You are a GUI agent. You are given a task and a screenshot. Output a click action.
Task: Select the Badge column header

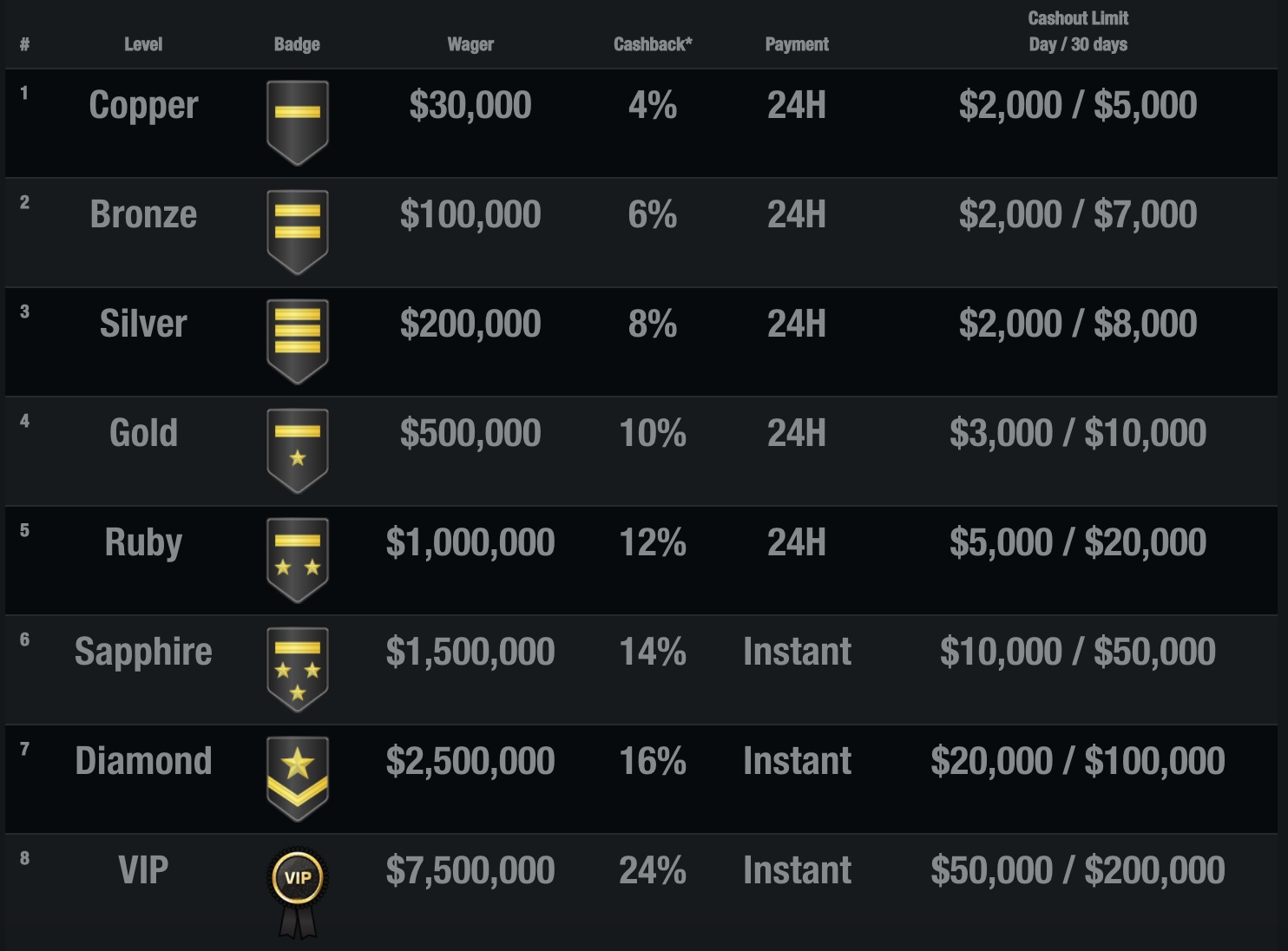[x=297, y=44]
